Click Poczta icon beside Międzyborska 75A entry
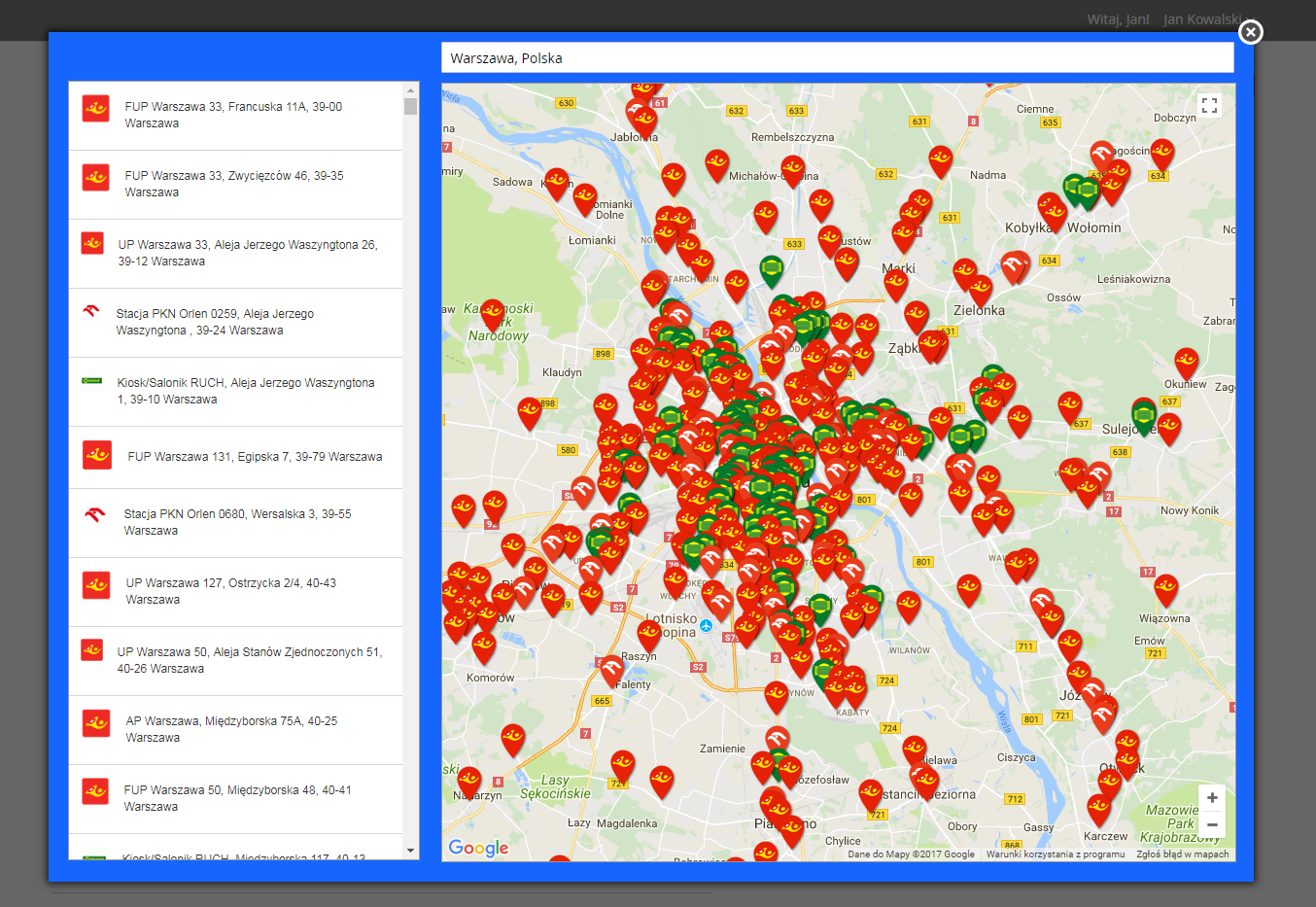Viewport: 1316px width, 907px height. (95, 722)
